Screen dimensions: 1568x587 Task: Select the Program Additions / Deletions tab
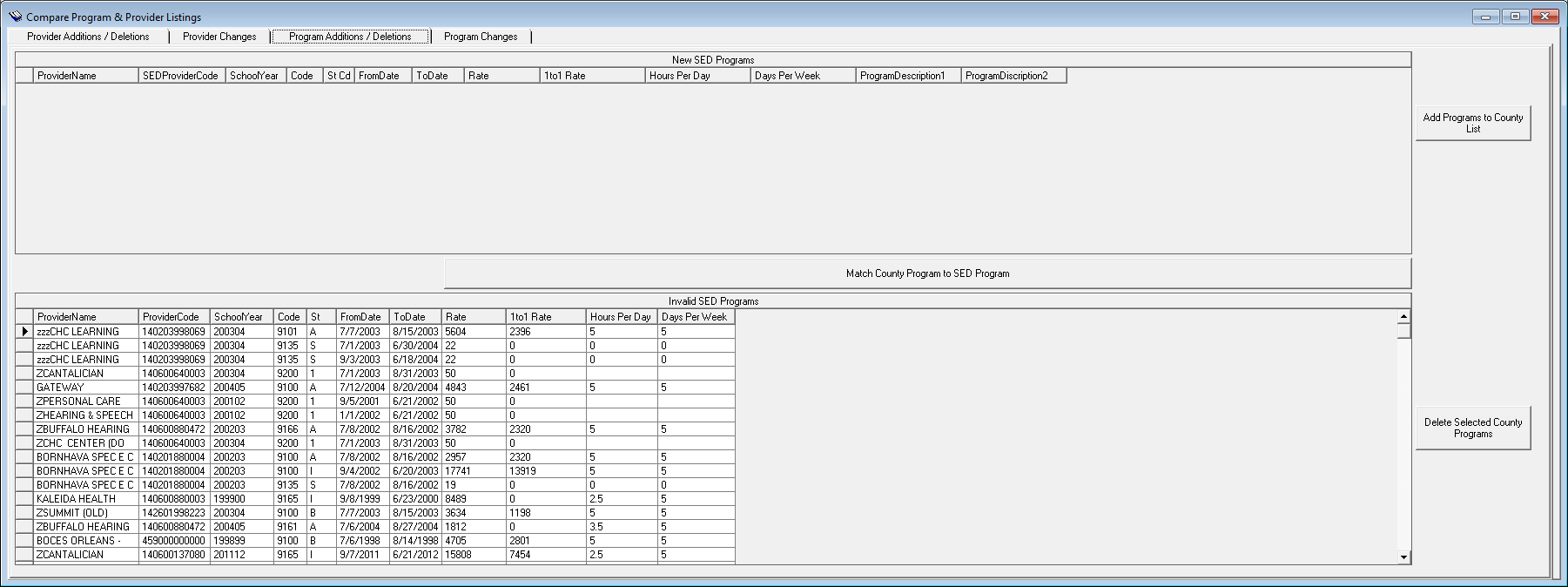click(350, 37)
